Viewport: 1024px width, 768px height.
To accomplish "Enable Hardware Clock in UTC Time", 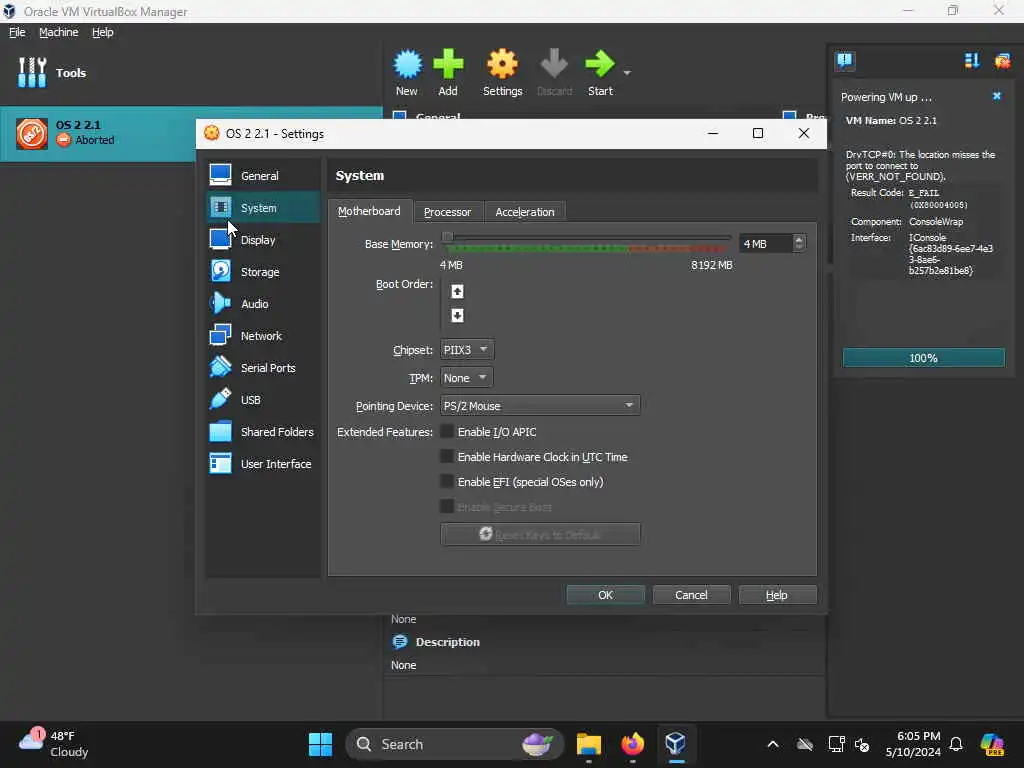I will tap(447, 456).
